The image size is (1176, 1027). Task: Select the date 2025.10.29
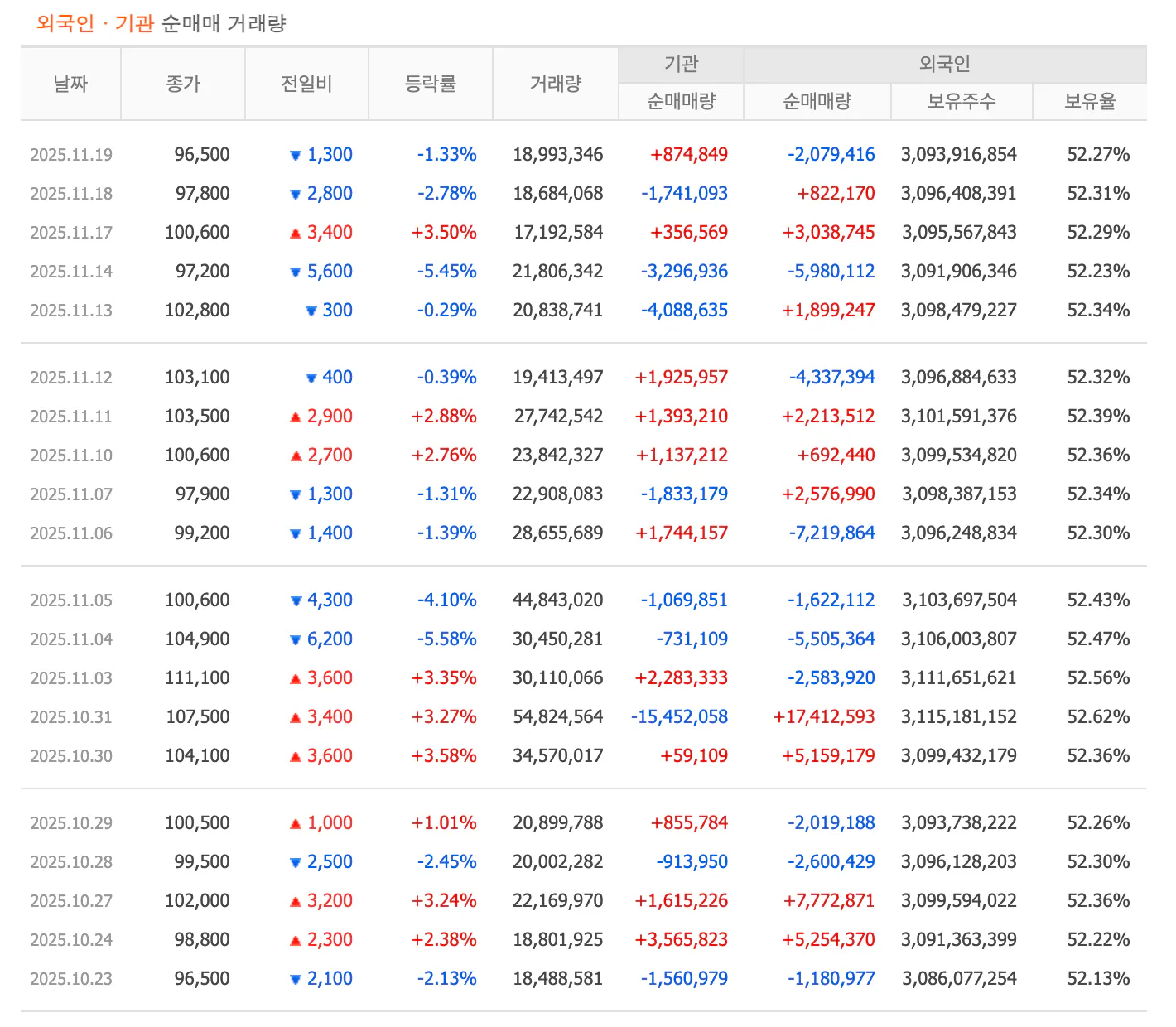tap(71, 823)
